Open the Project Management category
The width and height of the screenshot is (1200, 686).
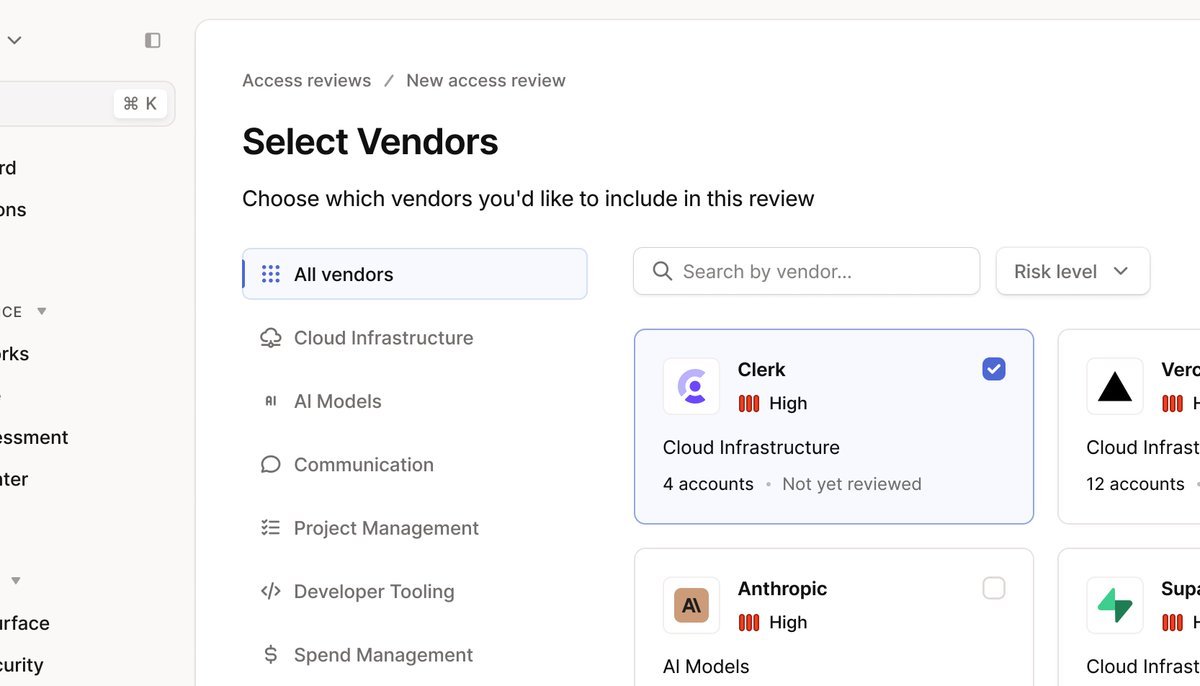coord(386,528)
